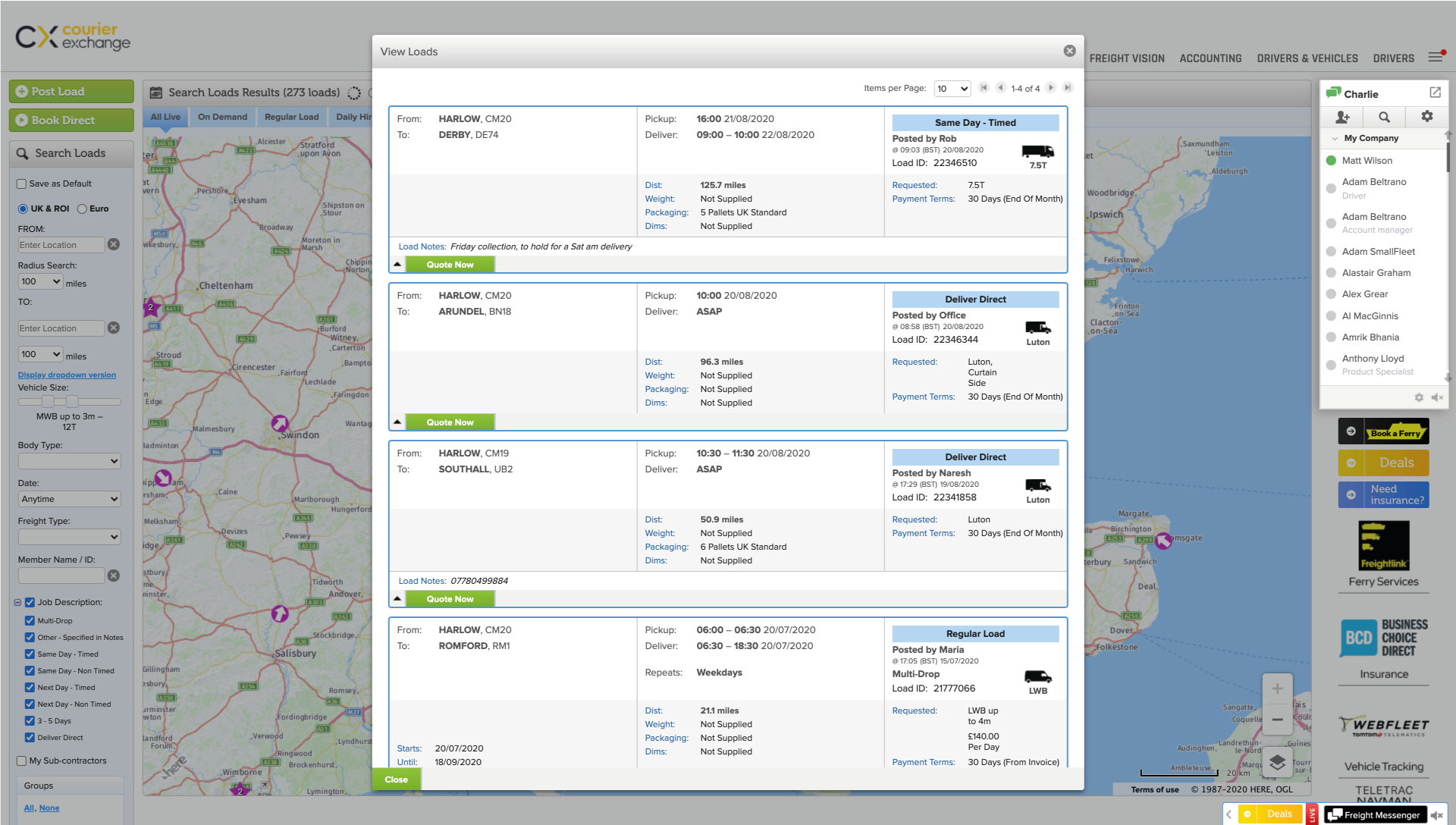Screen dimensions: 1456x825
Task: Click the map layers icon
Action: click(x=1277, y=762)
